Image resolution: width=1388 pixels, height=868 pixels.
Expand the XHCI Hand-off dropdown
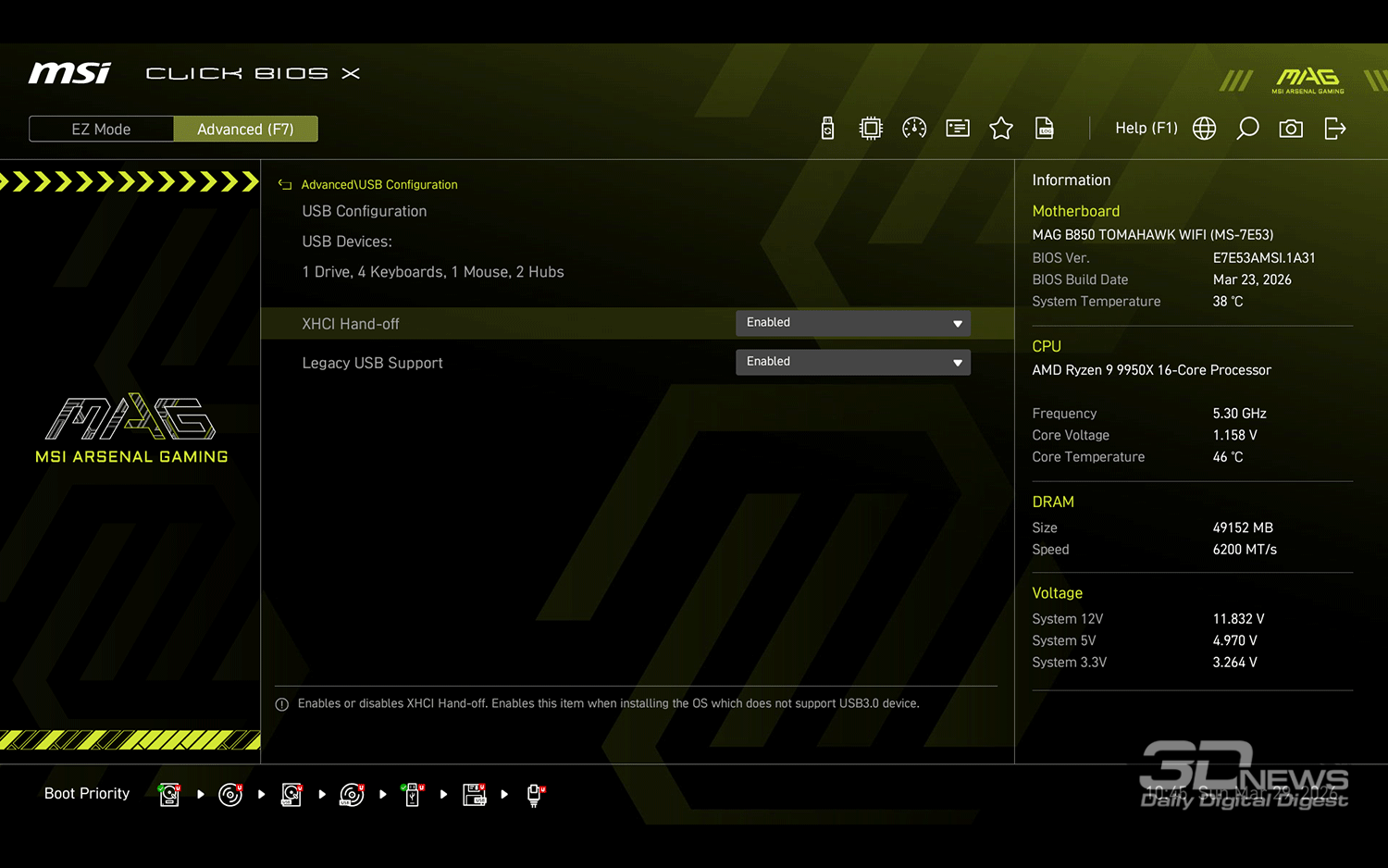click(852, 323)
